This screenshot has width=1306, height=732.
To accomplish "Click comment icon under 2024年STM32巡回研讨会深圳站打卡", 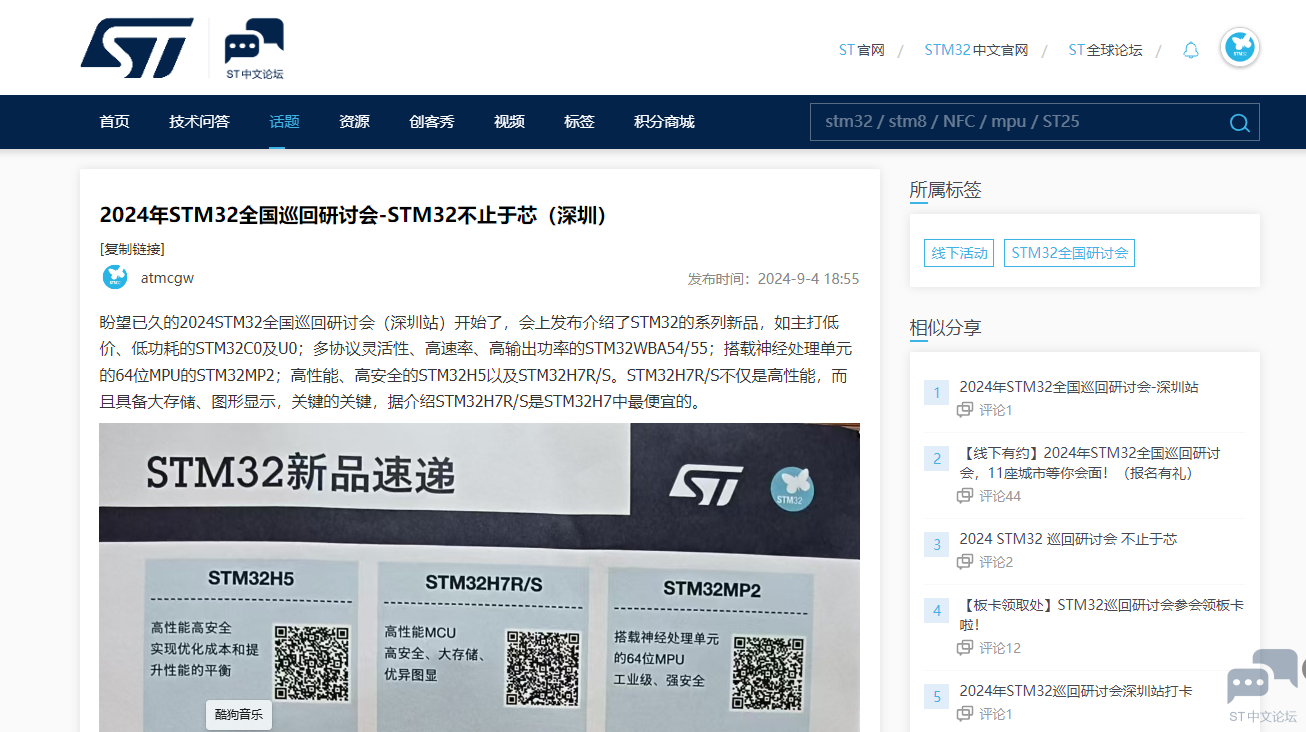I will click(x=965, y=714).
